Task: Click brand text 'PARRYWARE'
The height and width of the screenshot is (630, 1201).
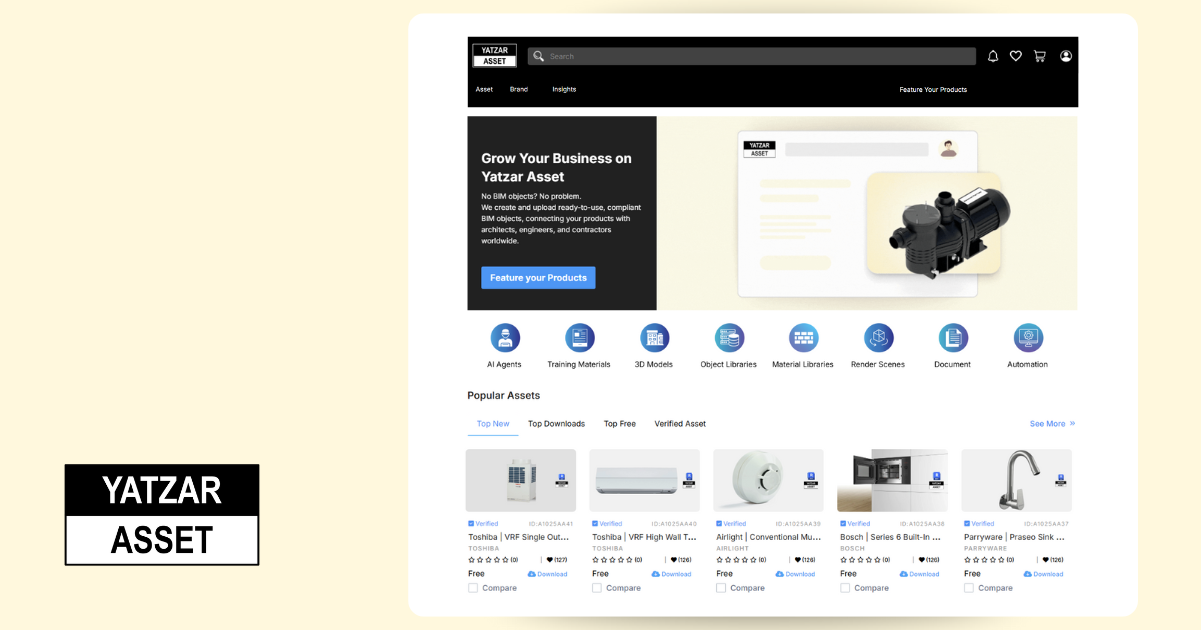Action: coord(986,548)
